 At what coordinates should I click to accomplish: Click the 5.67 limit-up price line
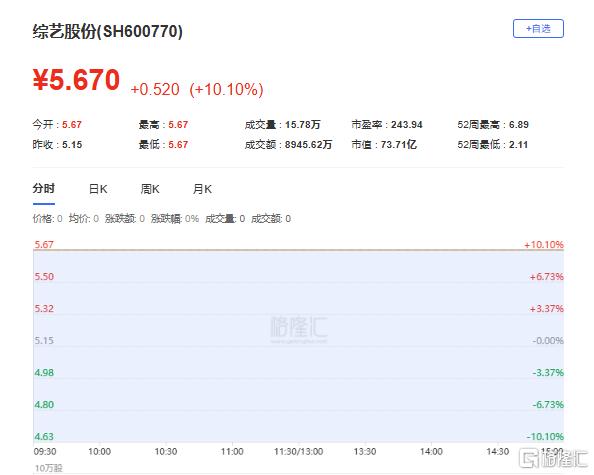point(299,250)
